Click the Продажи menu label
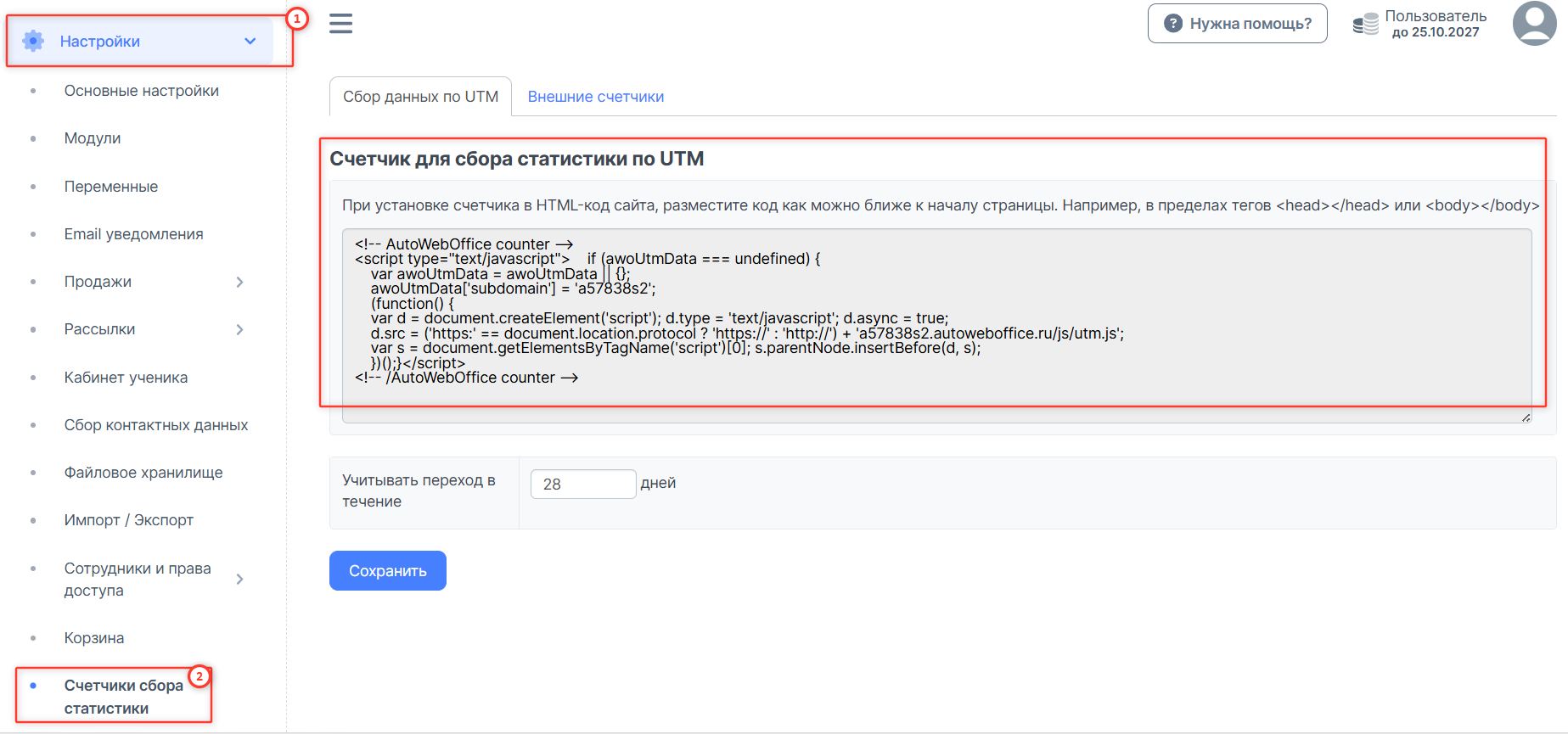1568x734 pixels. tap(98, 282)
